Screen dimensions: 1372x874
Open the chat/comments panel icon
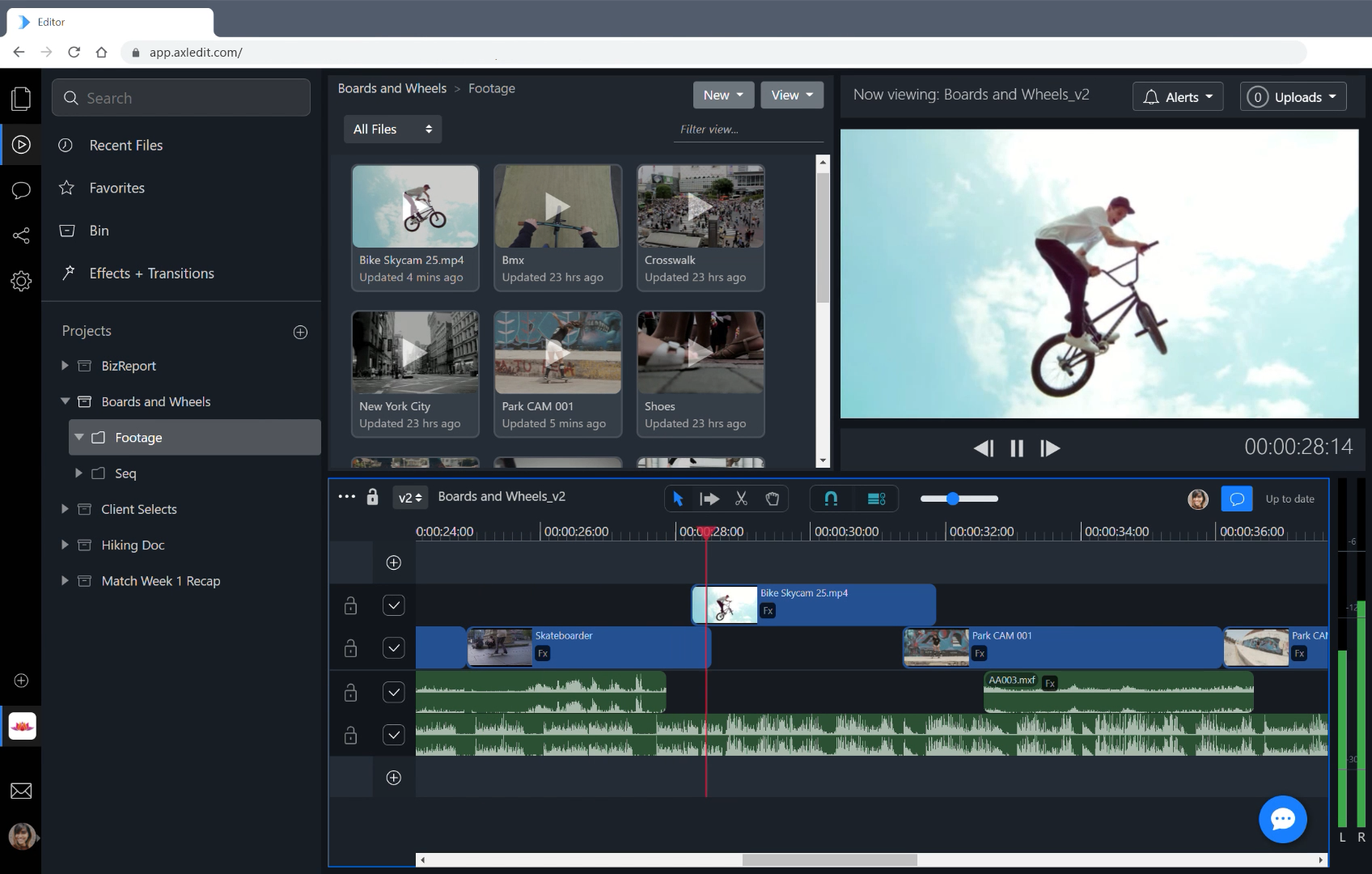tap(21, 190)
